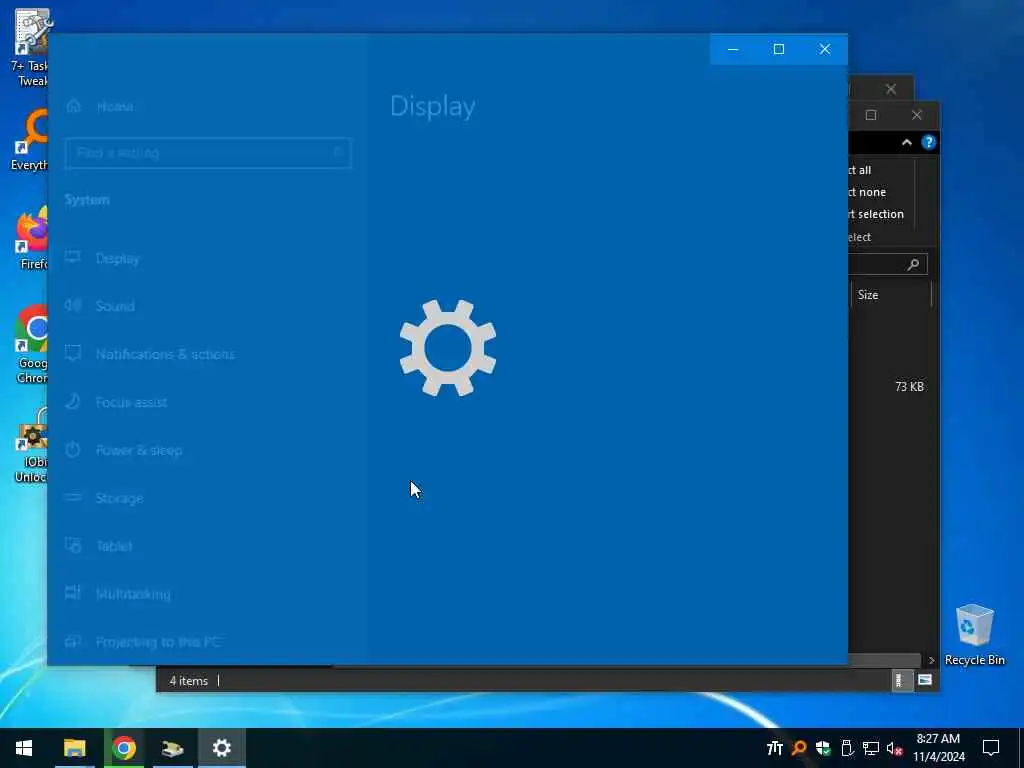
Task: Collapse the File Explorer ribbon chevron
Action: (906, 142)
